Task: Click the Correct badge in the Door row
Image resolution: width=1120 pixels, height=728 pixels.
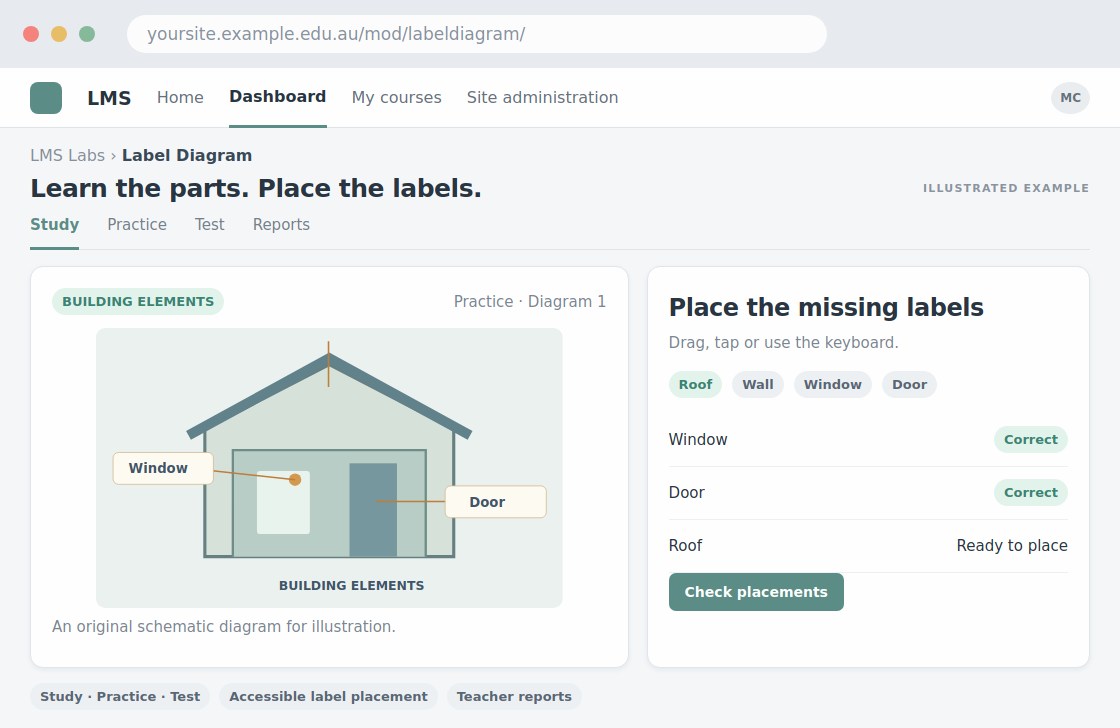Action: point(1031,492)
